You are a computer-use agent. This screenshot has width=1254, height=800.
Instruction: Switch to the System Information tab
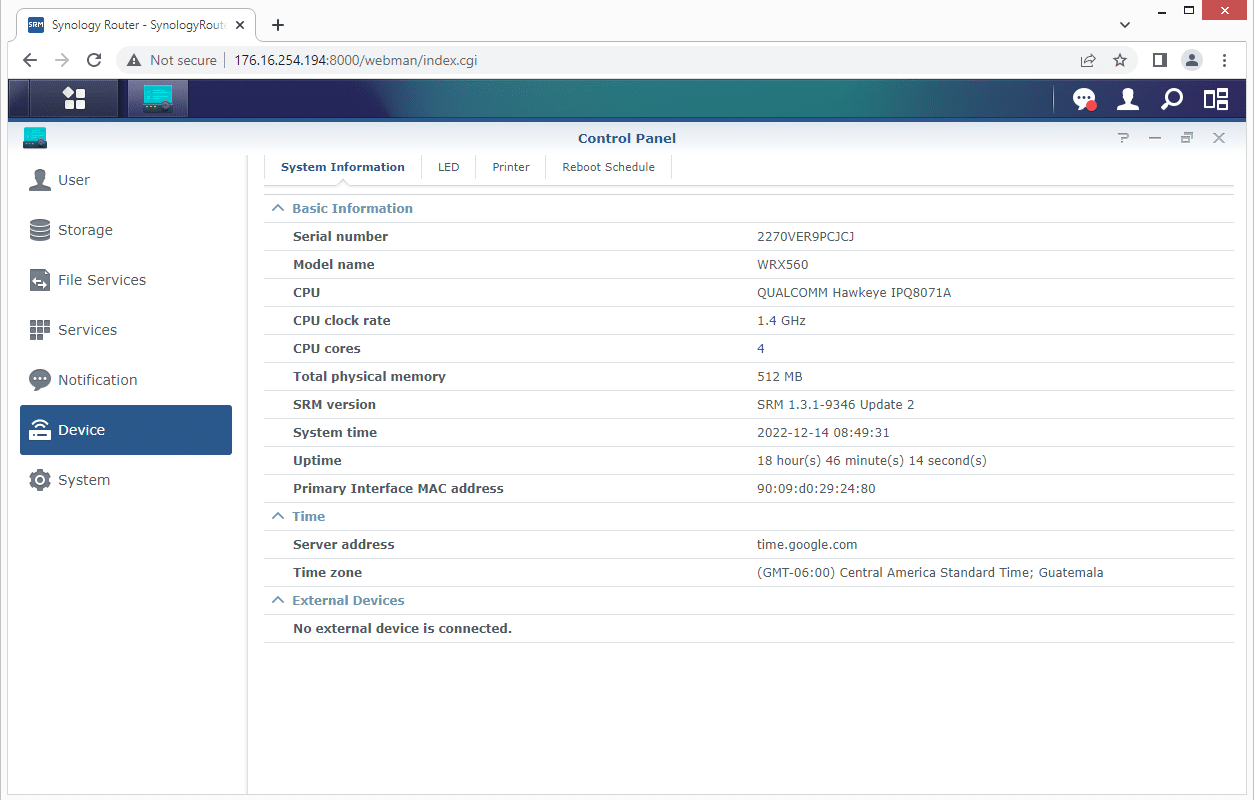(x=343, y=167)
